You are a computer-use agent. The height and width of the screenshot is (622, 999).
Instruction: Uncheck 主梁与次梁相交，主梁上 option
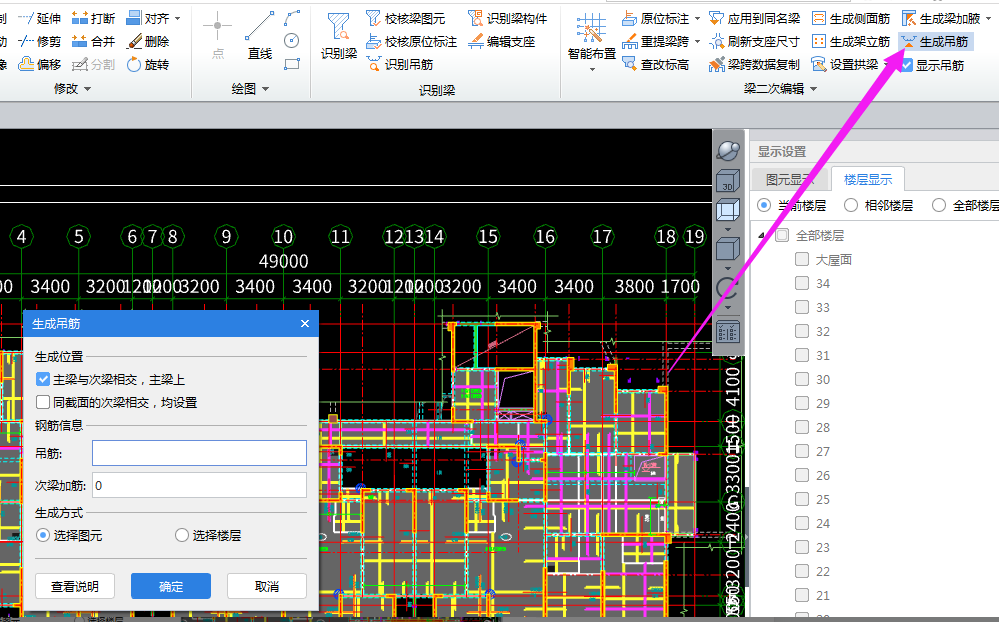pos(43,379)
